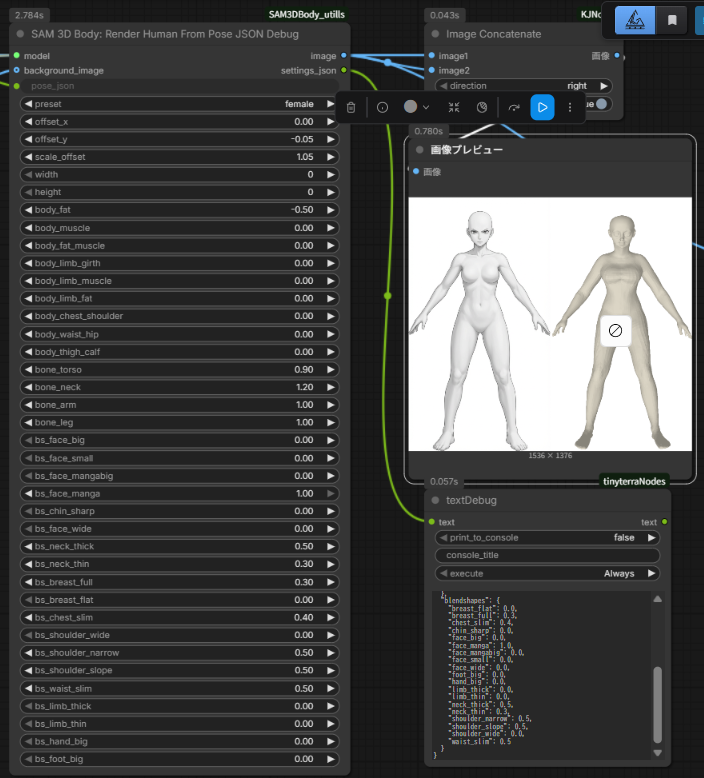Decrease width widget with left arrow
Screen dimensions: 704x778
[x=28, y=175]
